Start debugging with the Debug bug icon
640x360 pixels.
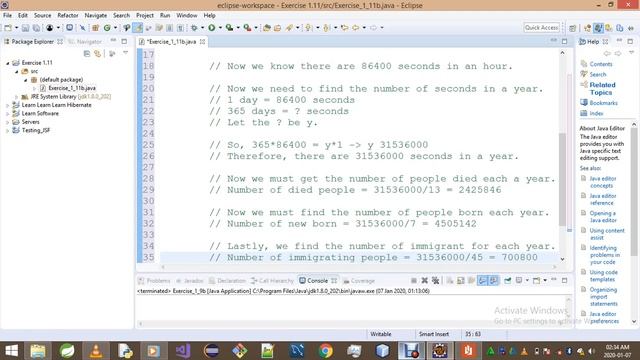(194, 28)
